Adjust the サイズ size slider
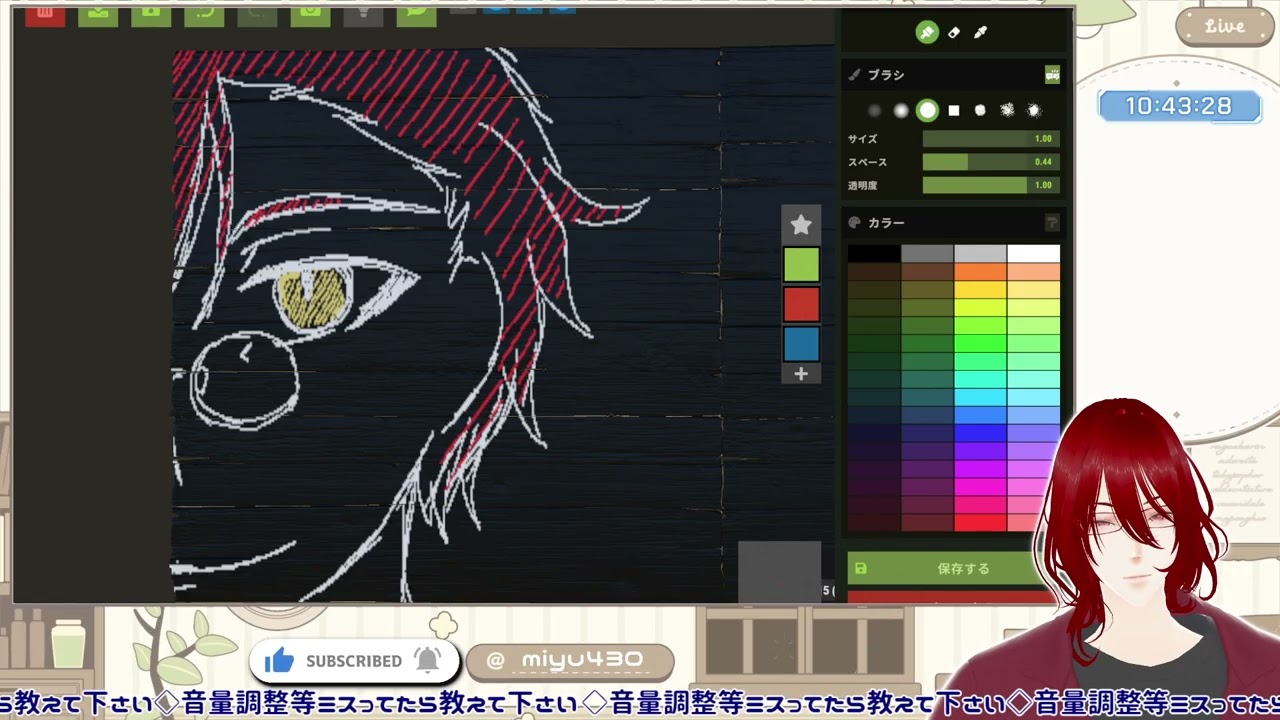The width and height of the screenshot is (1280, 720). (x=991, y=139)
